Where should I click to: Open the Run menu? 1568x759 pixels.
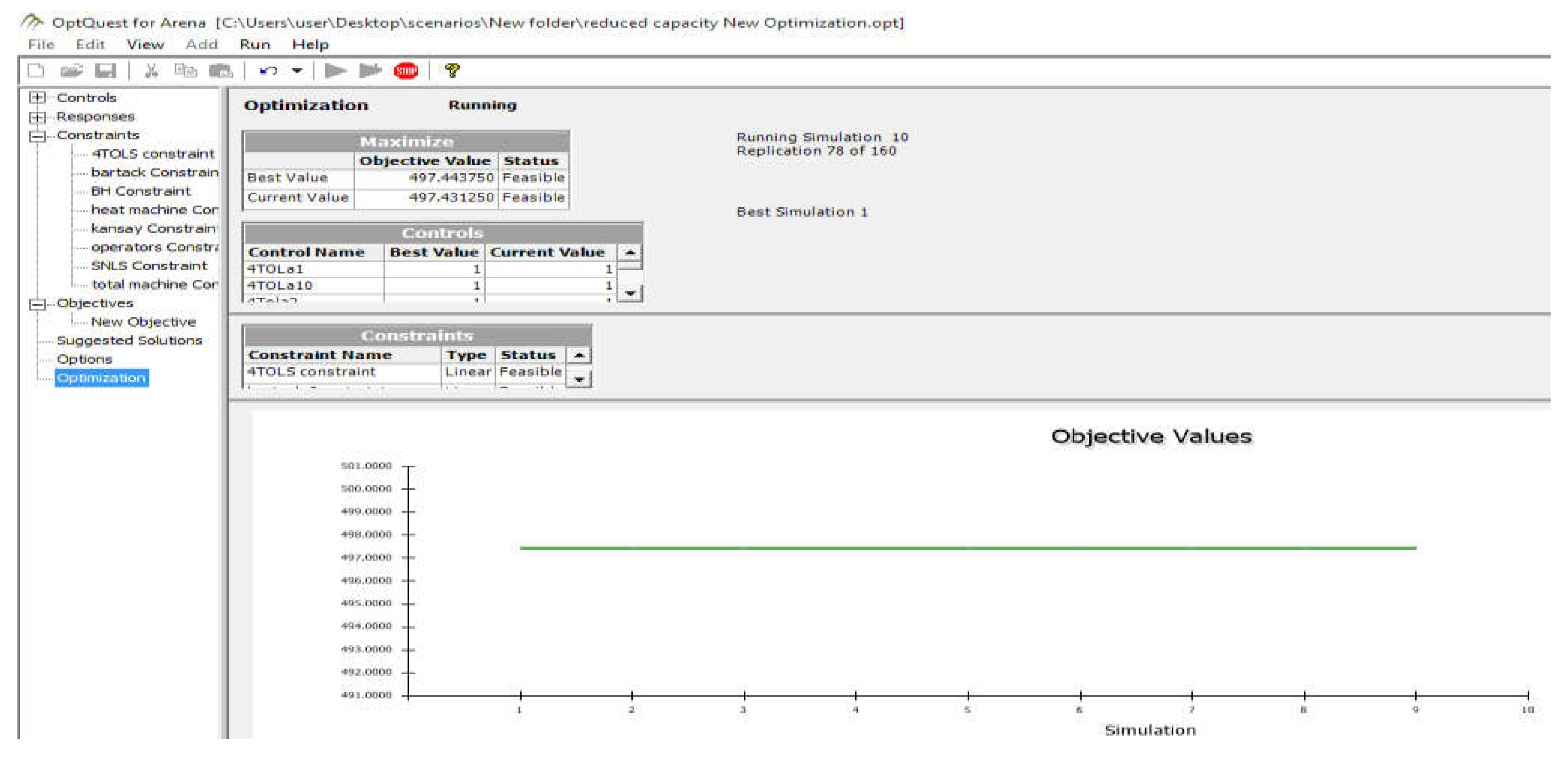(255, 44)
